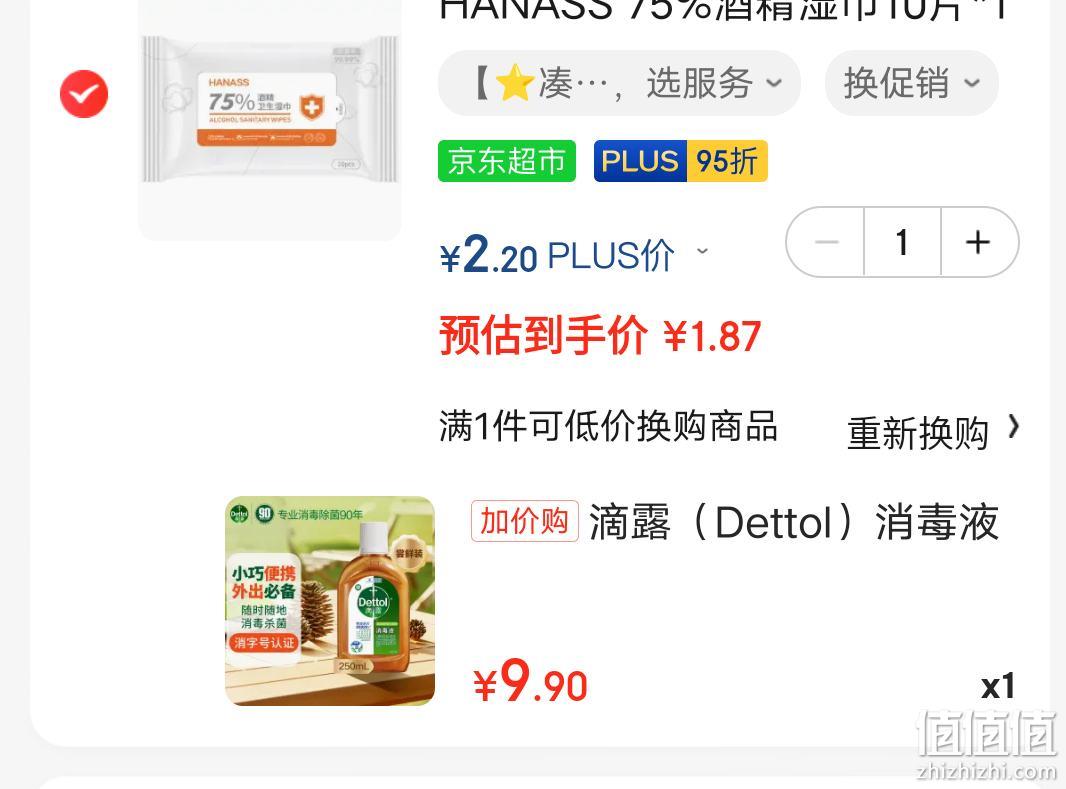Tap 重新换购 to reselect add-on item
The width and height of the screenshot is (1066, 789).
[x=917, y=433]
